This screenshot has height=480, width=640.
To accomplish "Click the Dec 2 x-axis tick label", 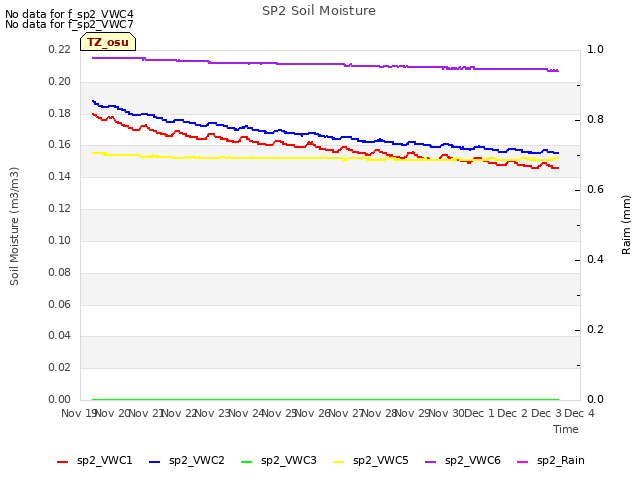I will (513, 413).
